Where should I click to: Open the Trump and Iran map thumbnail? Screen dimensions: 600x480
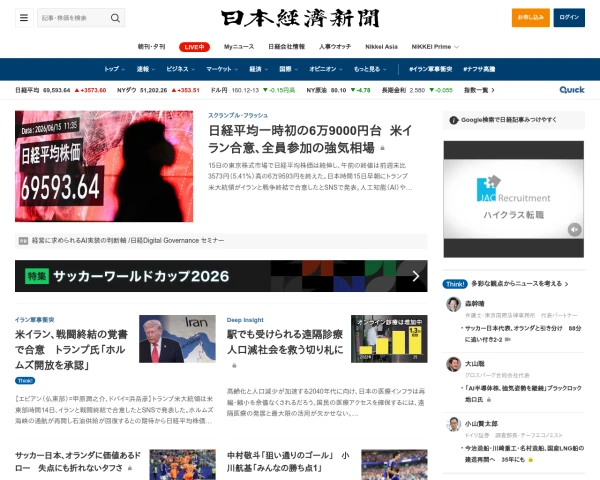click(x=177, y=339)
